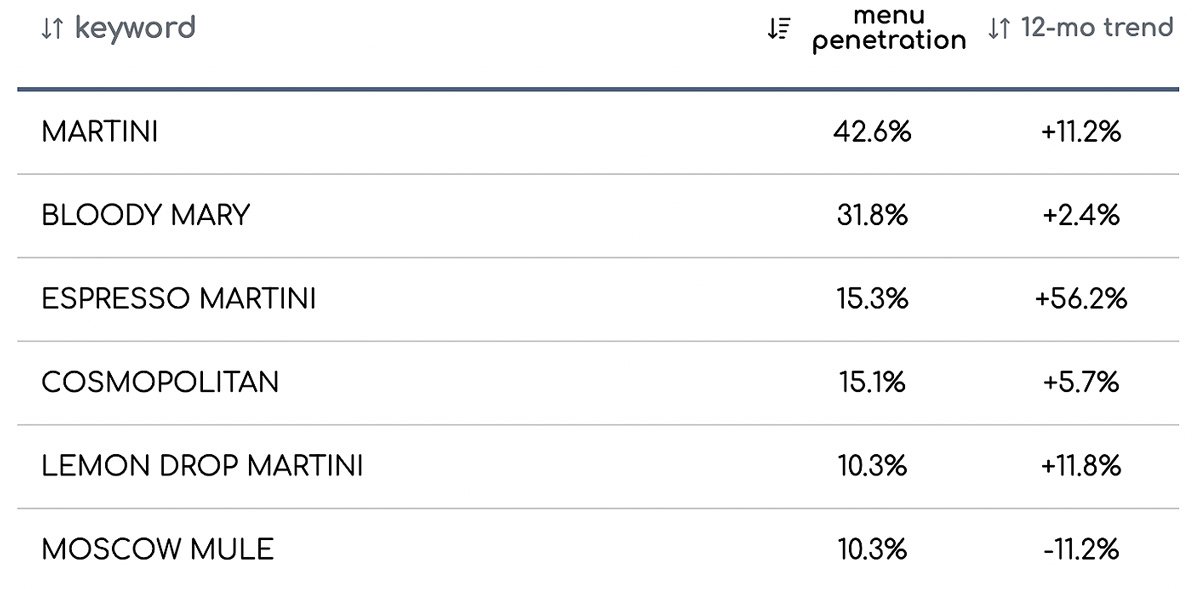Click the -11.2% trend for Moscow Mule

click(x=1081, y=549)
